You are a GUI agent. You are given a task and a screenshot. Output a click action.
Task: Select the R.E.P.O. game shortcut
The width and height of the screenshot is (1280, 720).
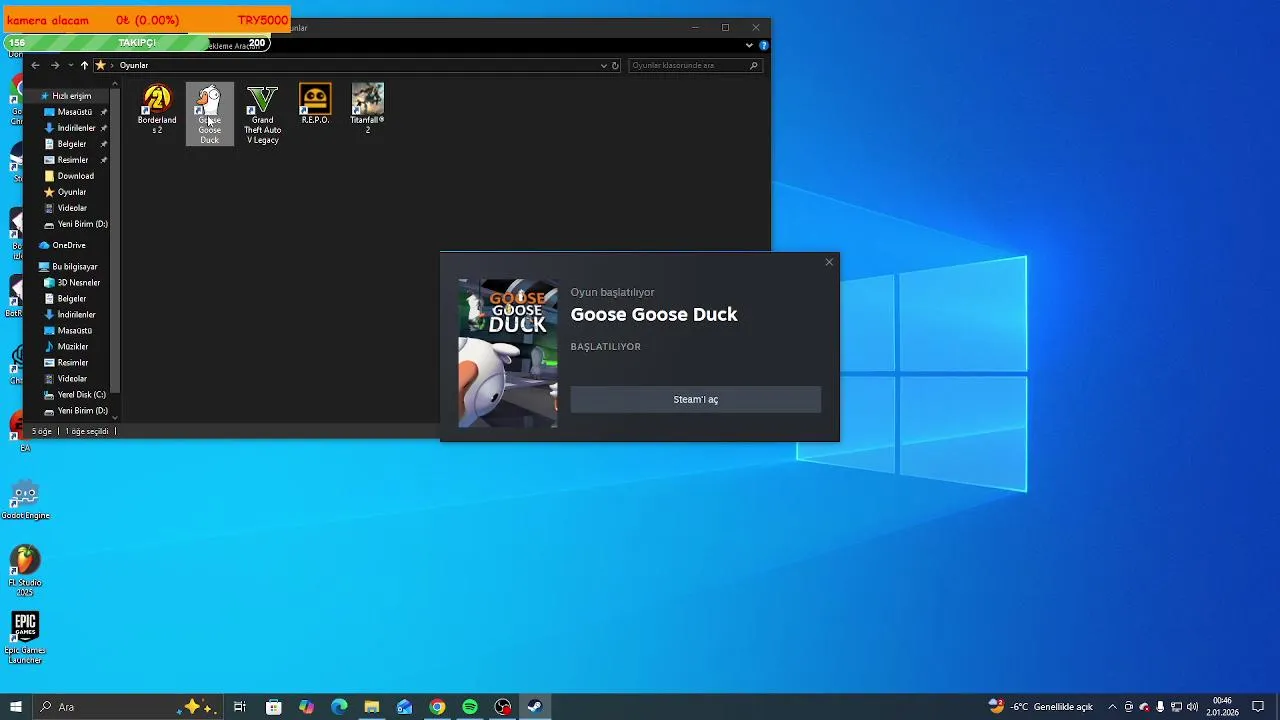click(315, 105)
